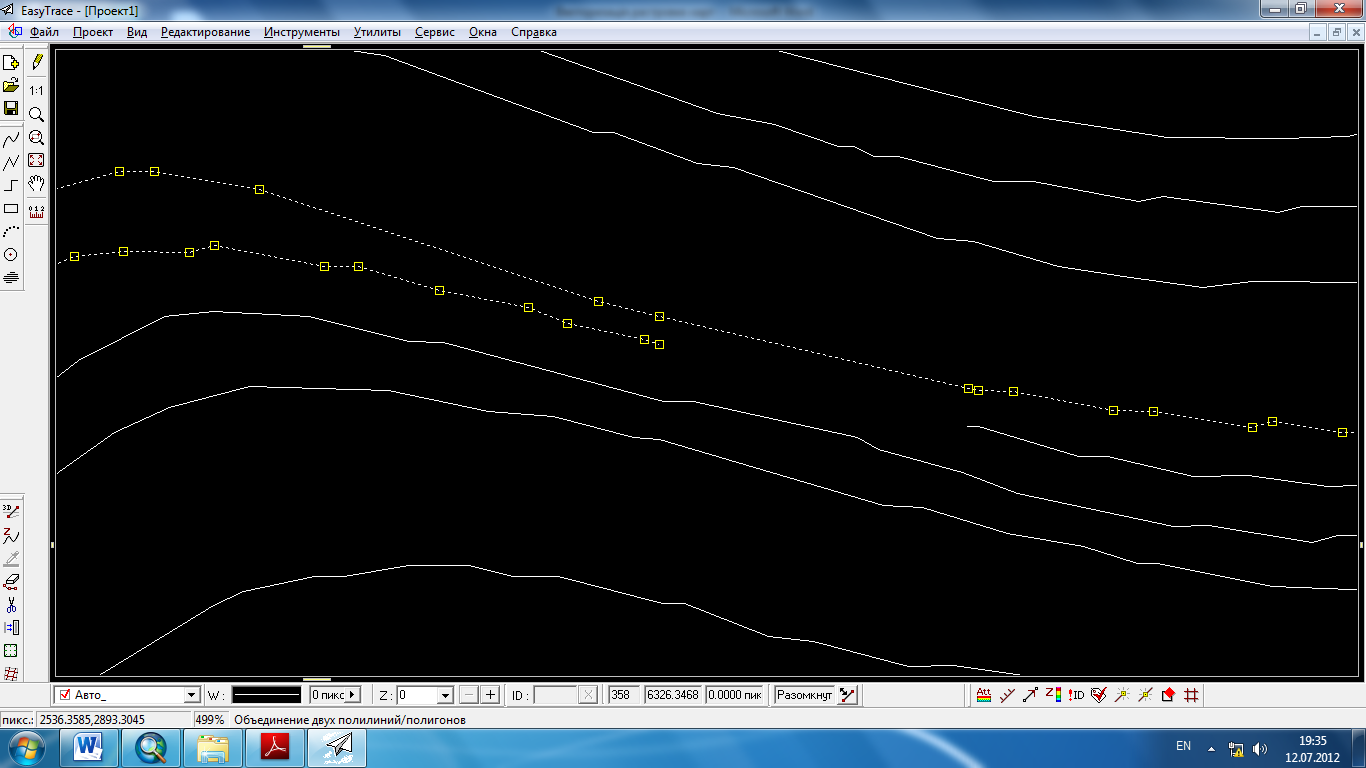Open the Редактирование menu
Screen dimensions: 1366x768
point(205,32)
